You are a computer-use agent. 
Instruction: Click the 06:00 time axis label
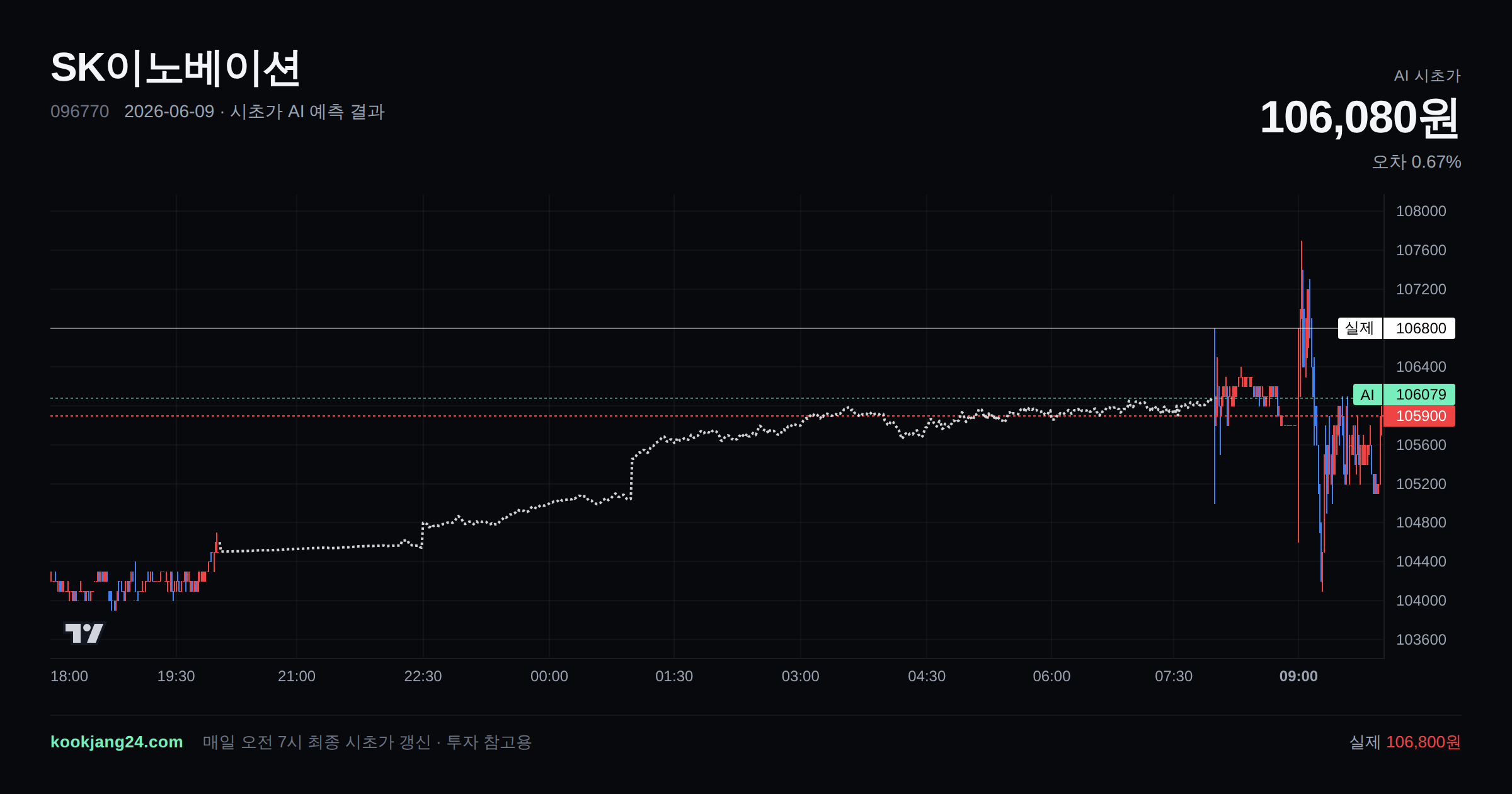click(1051, 676)
